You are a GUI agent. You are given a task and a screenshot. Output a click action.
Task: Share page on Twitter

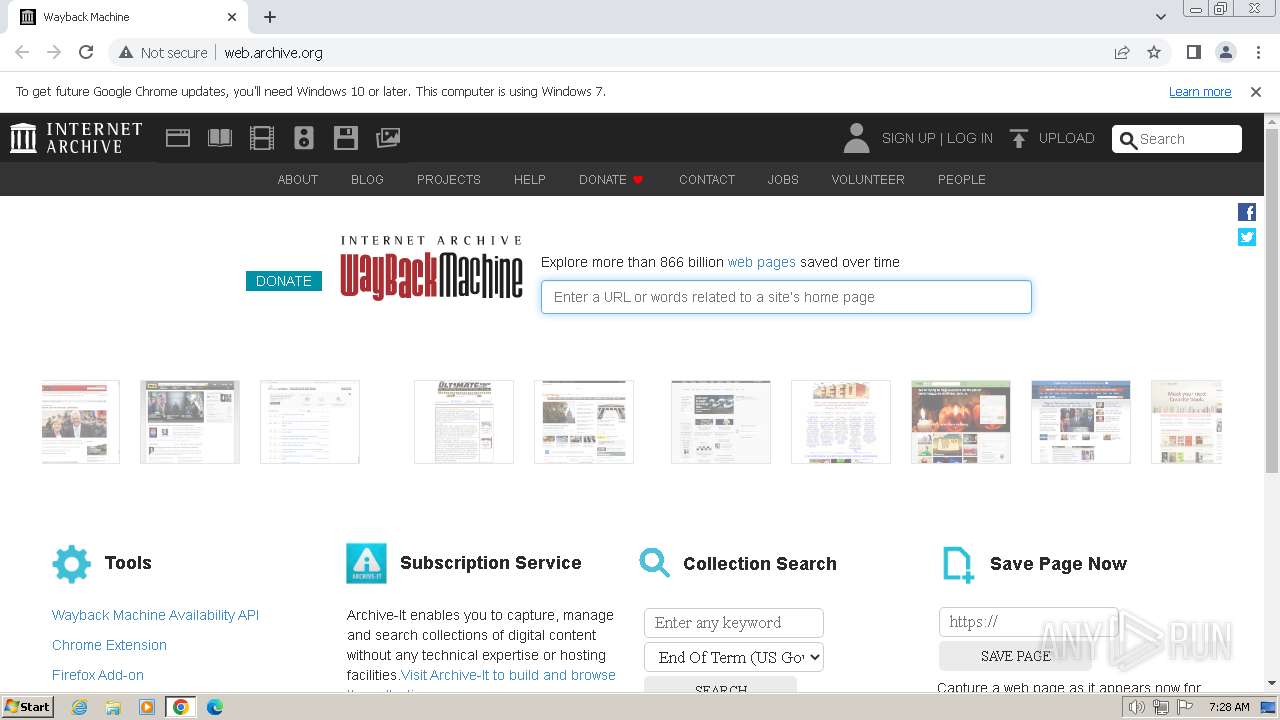tap(1247, 237)
